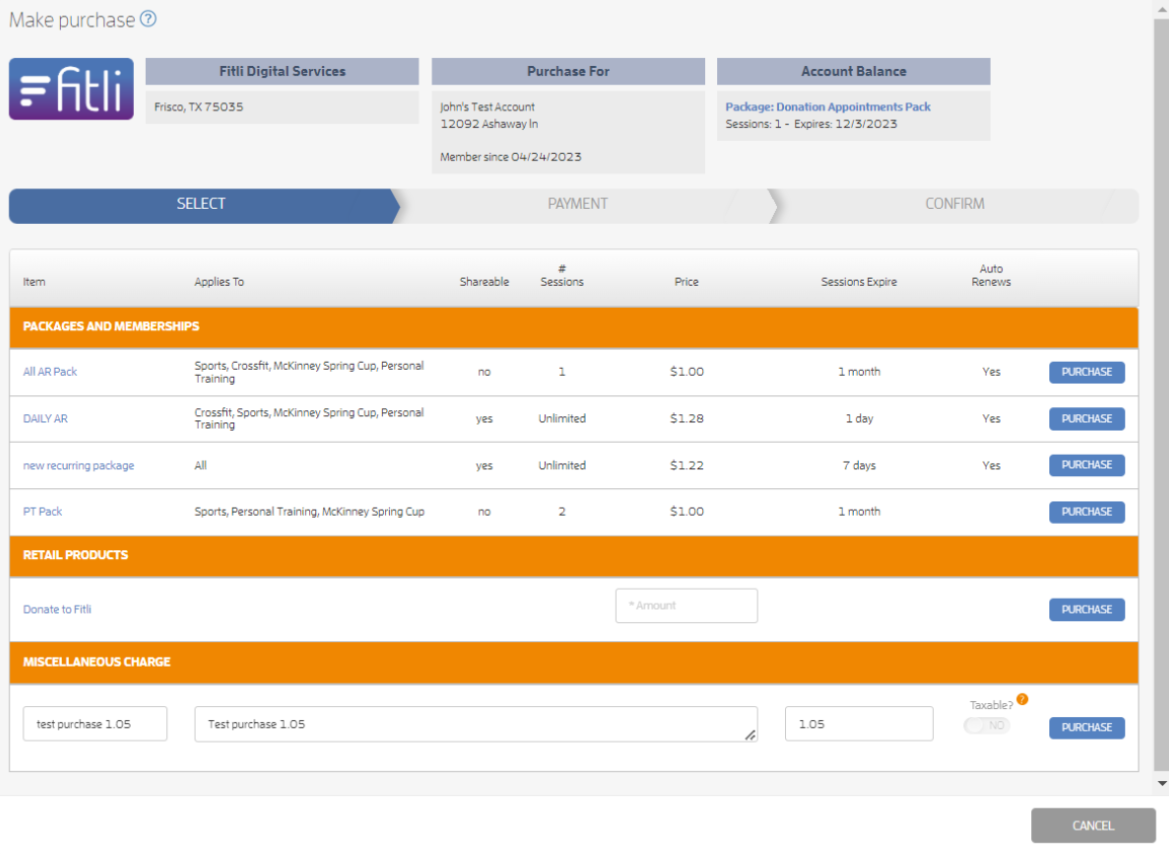
Task: Click the misc charge amount 1.05 field
Action: point(859,724)
